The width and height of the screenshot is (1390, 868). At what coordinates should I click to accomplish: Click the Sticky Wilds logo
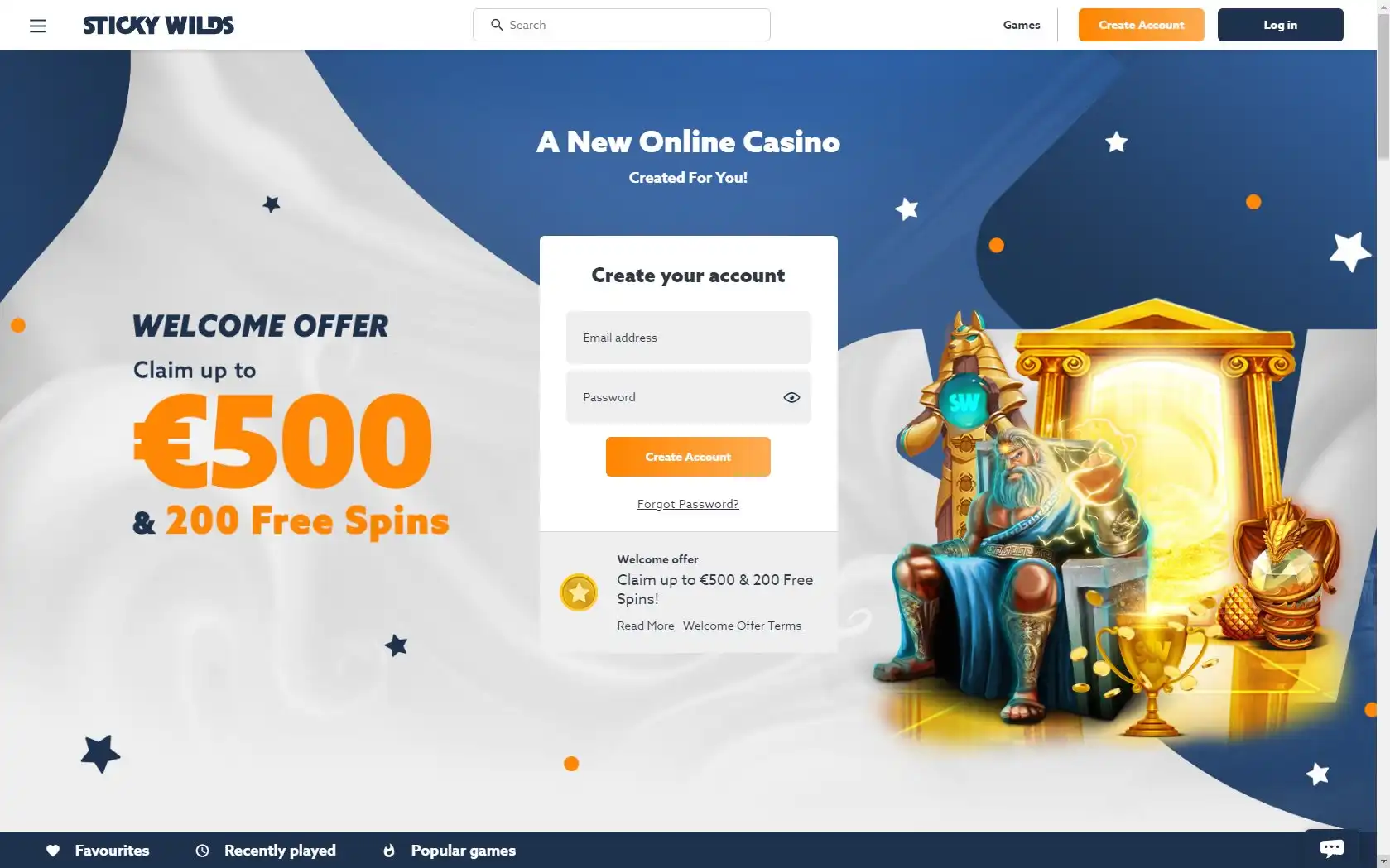159,25
